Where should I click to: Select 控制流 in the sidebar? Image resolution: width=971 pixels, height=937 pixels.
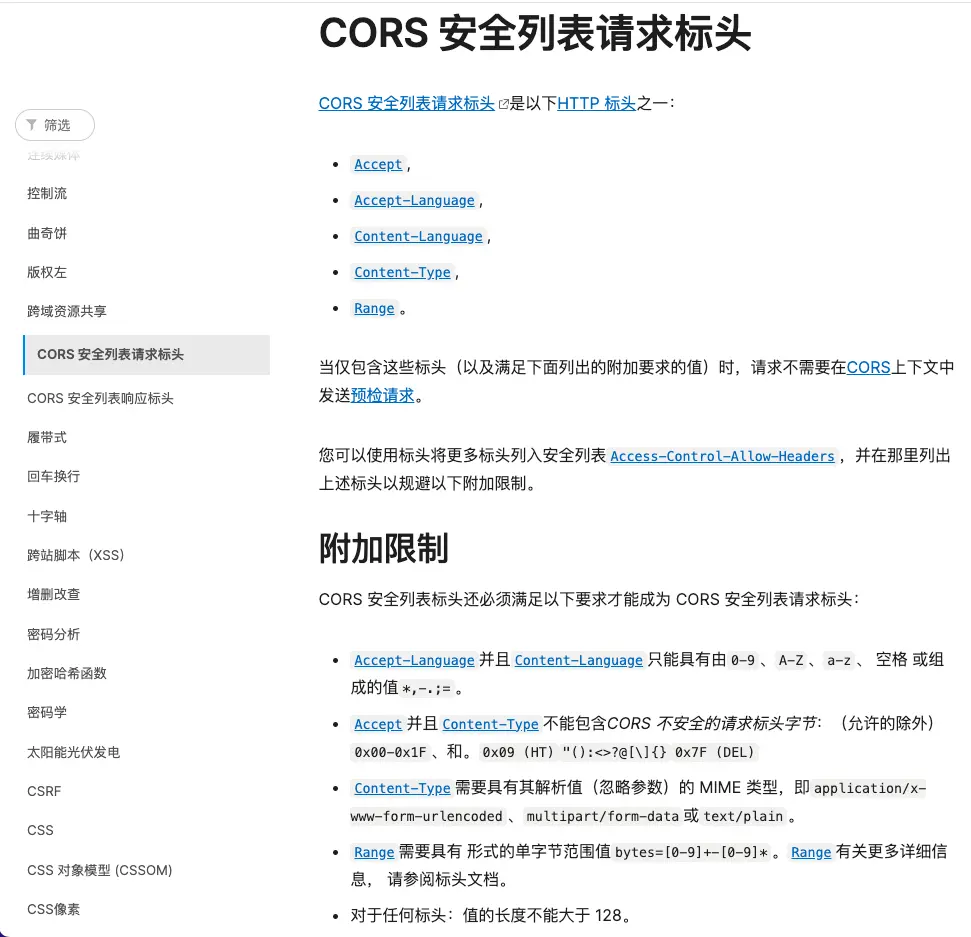coord(47,193)
